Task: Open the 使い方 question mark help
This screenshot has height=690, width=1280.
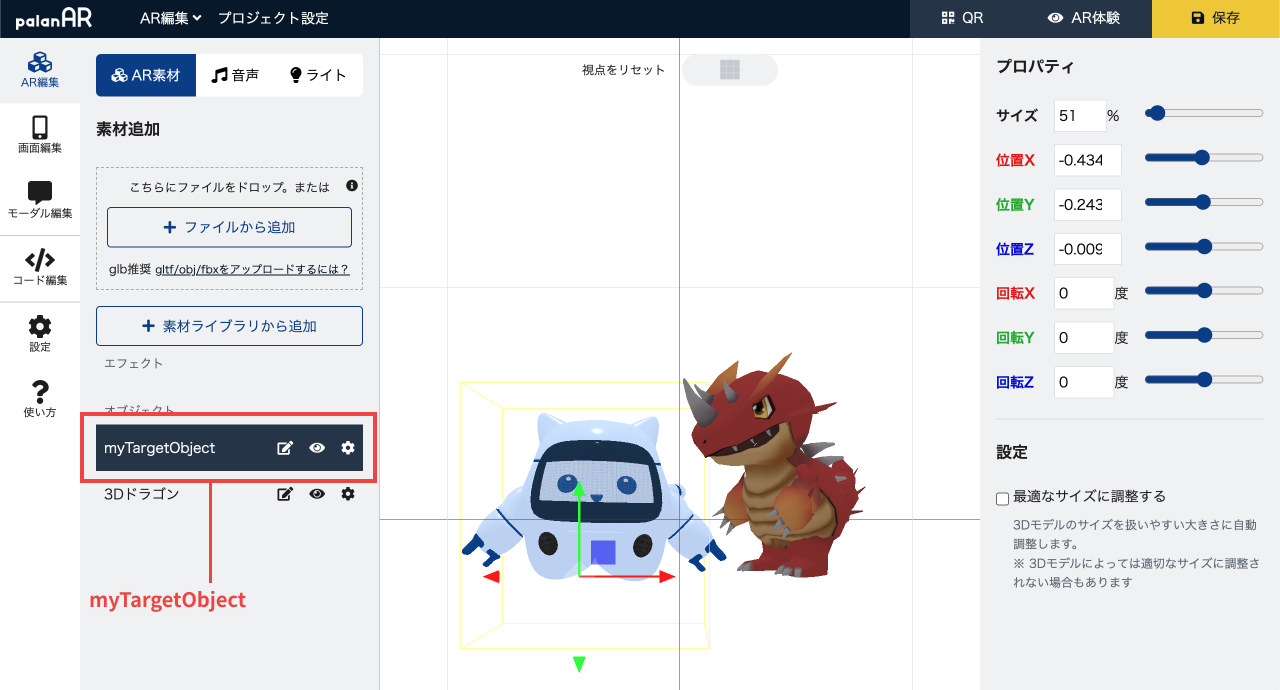Action: pos(40,399)
